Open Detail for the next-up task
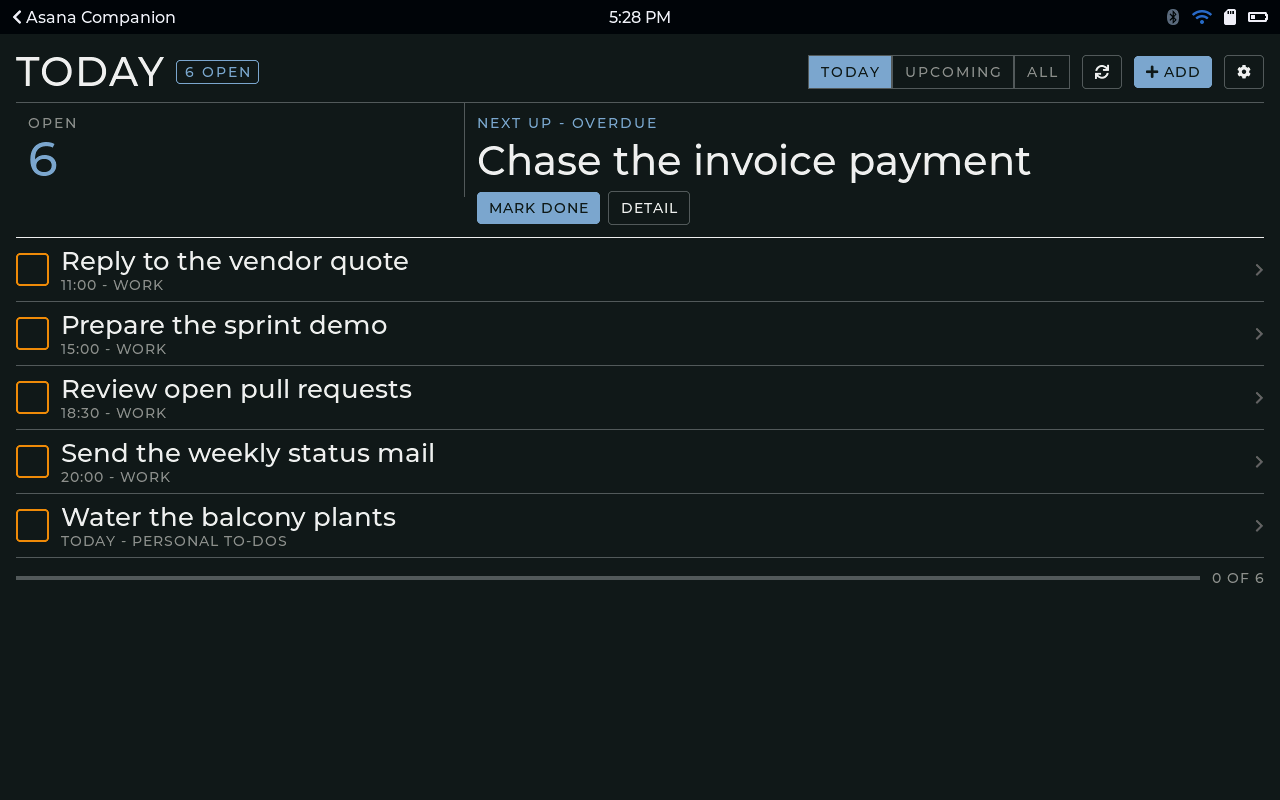 tap(649, 208)
